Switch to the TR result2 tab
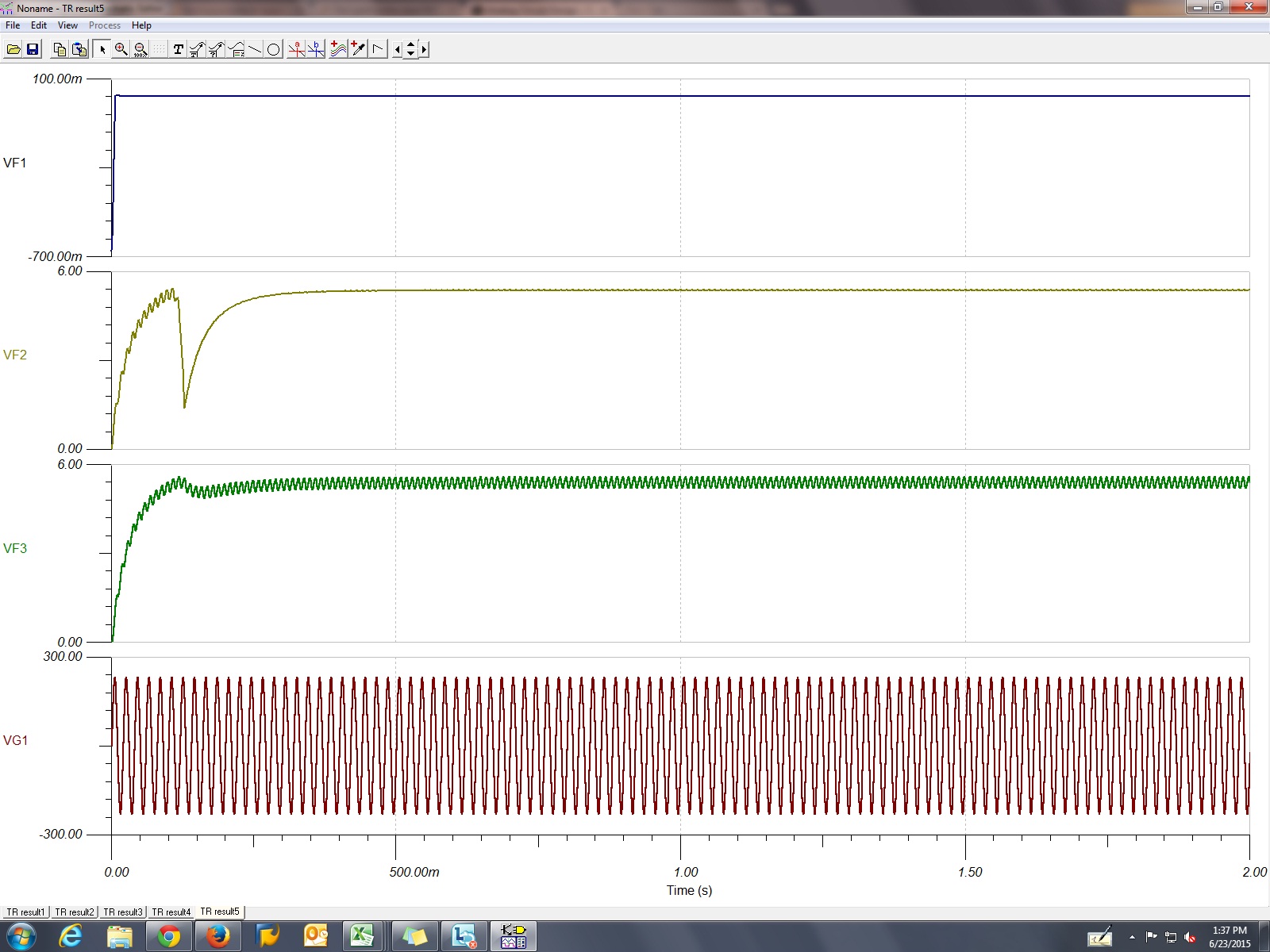Viewport: 1270px width, 952px height. 75,912
